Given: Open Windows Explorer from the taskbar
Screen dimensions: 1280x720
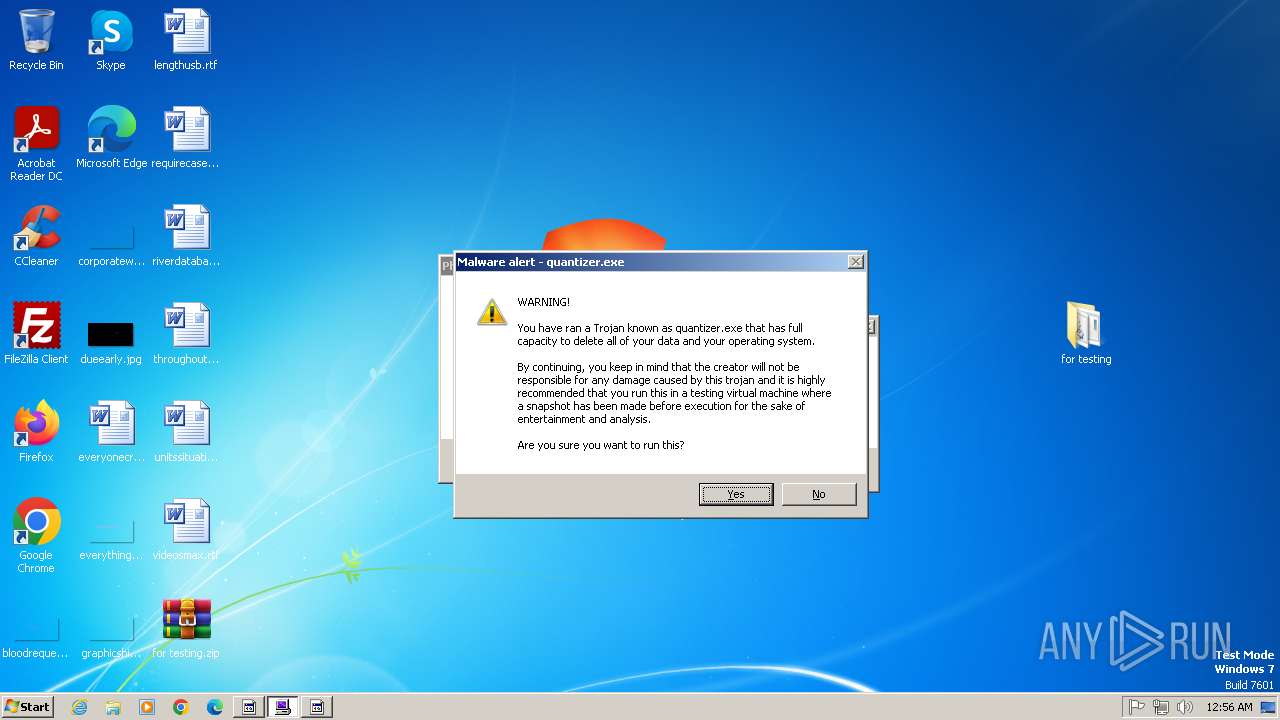Looking at the screenshot, I should 113,707.
